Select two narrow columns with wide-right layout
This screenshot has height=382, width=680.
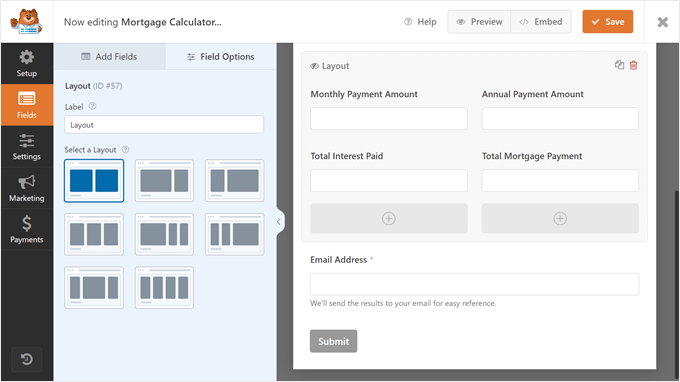pos(235,234)
